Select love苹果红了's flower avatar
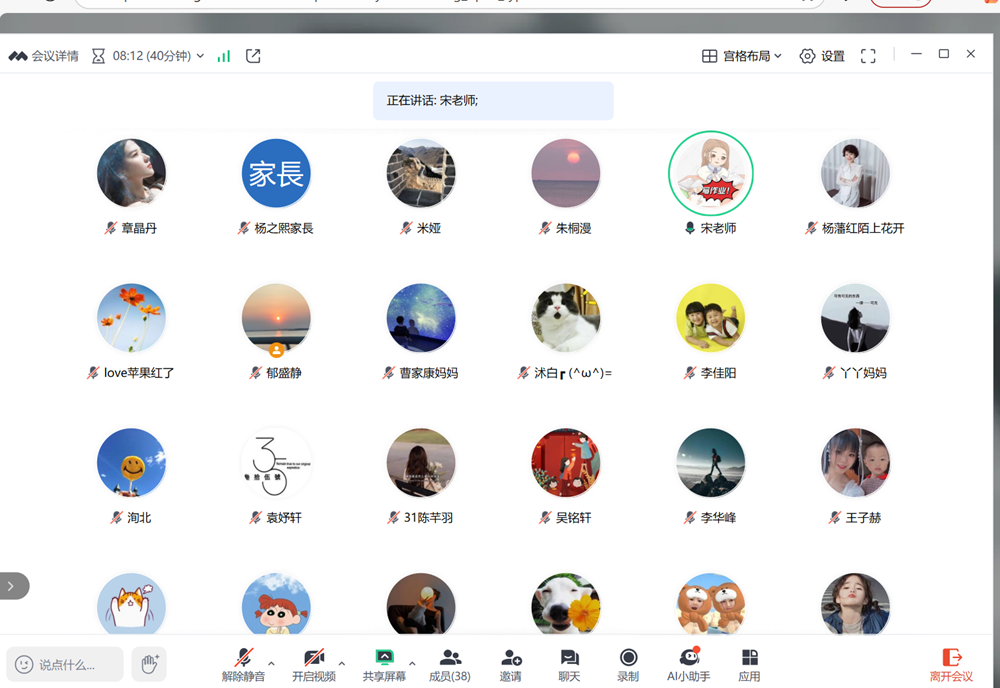The image size is (1000, 688). 131,318
